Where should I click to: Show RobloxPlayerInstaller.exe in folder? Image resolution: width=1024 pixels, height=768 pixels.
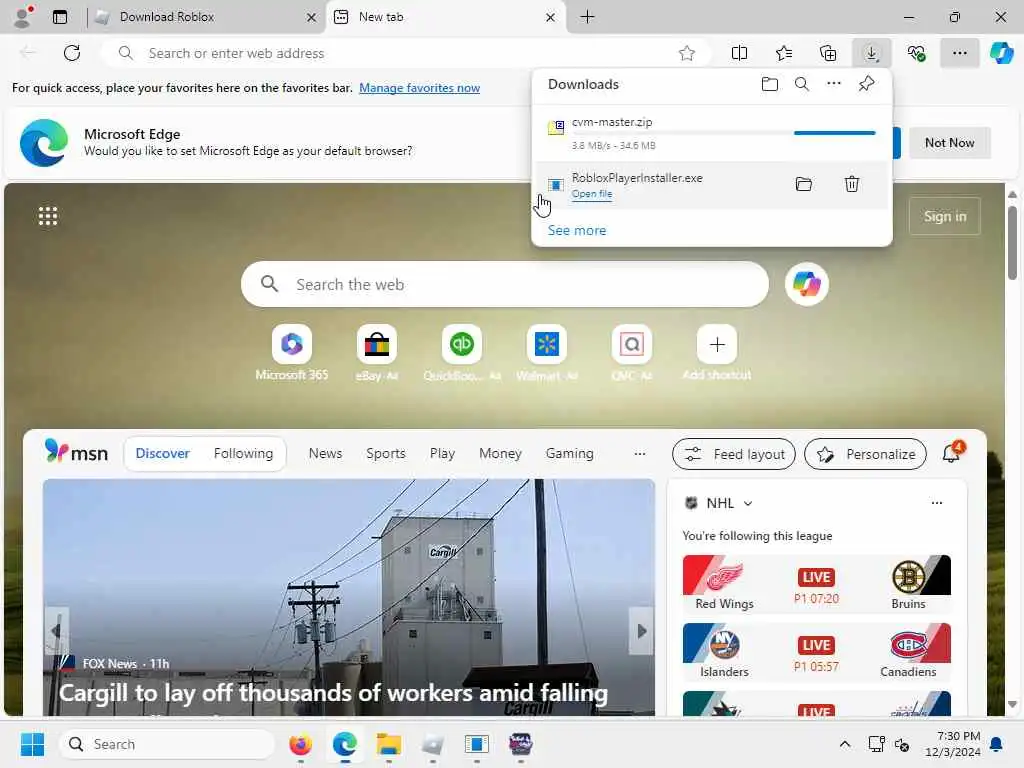pos(803,184)
